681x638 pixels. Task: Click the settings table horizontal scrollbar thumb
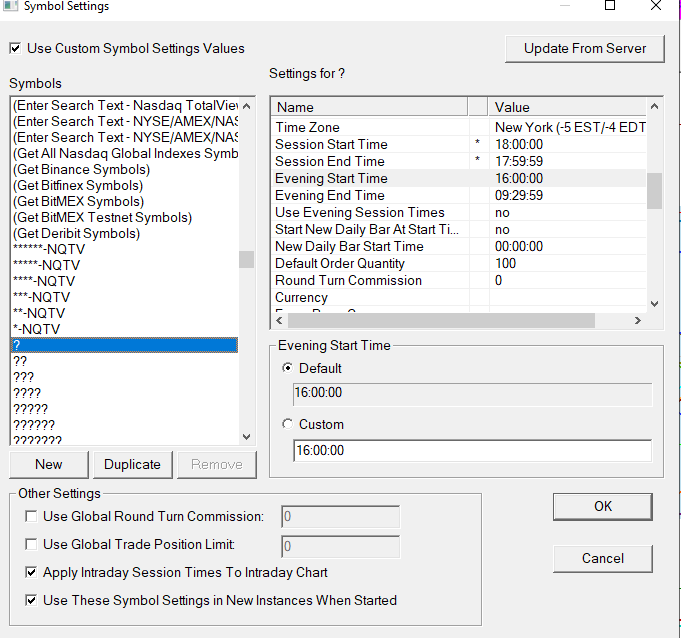[x=441, y=321]
